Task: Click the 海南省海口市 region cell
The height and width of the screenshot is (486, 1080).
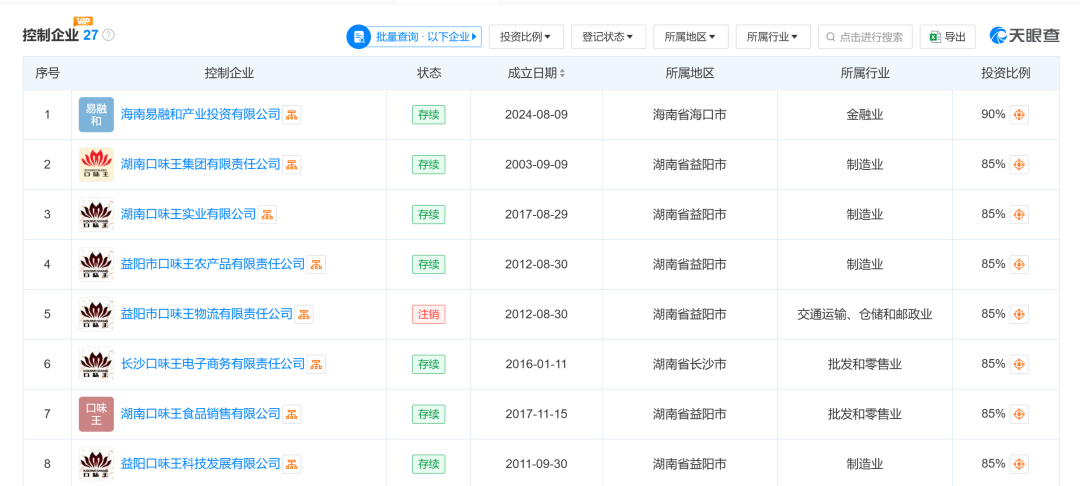Action: (x=689, y=115)
